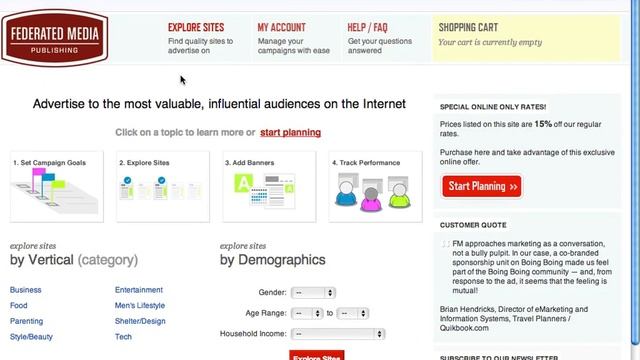This screenshot has width=640, height=360.
Task: Browse the Parenting vertical
Action: point(27,321)
